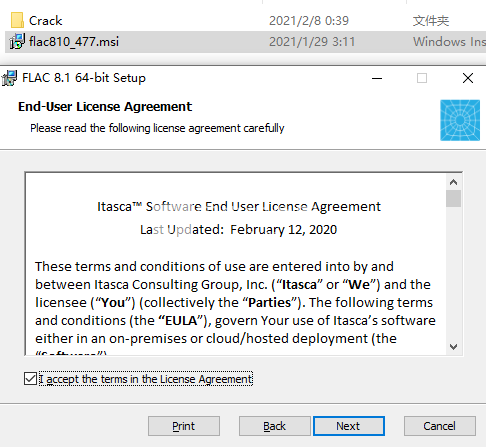Click the Print button
486x447 pixels.
click(184, 426)
